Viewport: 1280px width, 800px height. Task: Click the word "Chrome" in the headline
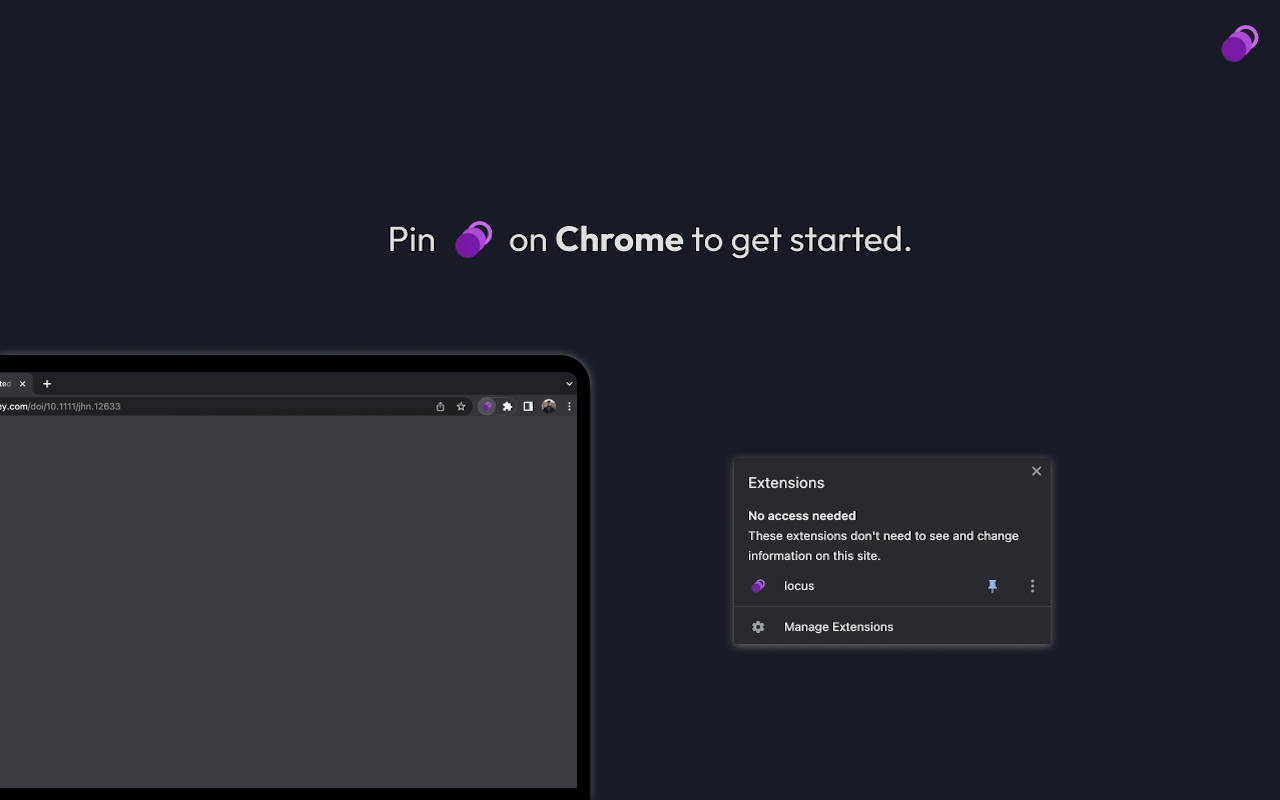pyautogui.click(x=619, y=239)
